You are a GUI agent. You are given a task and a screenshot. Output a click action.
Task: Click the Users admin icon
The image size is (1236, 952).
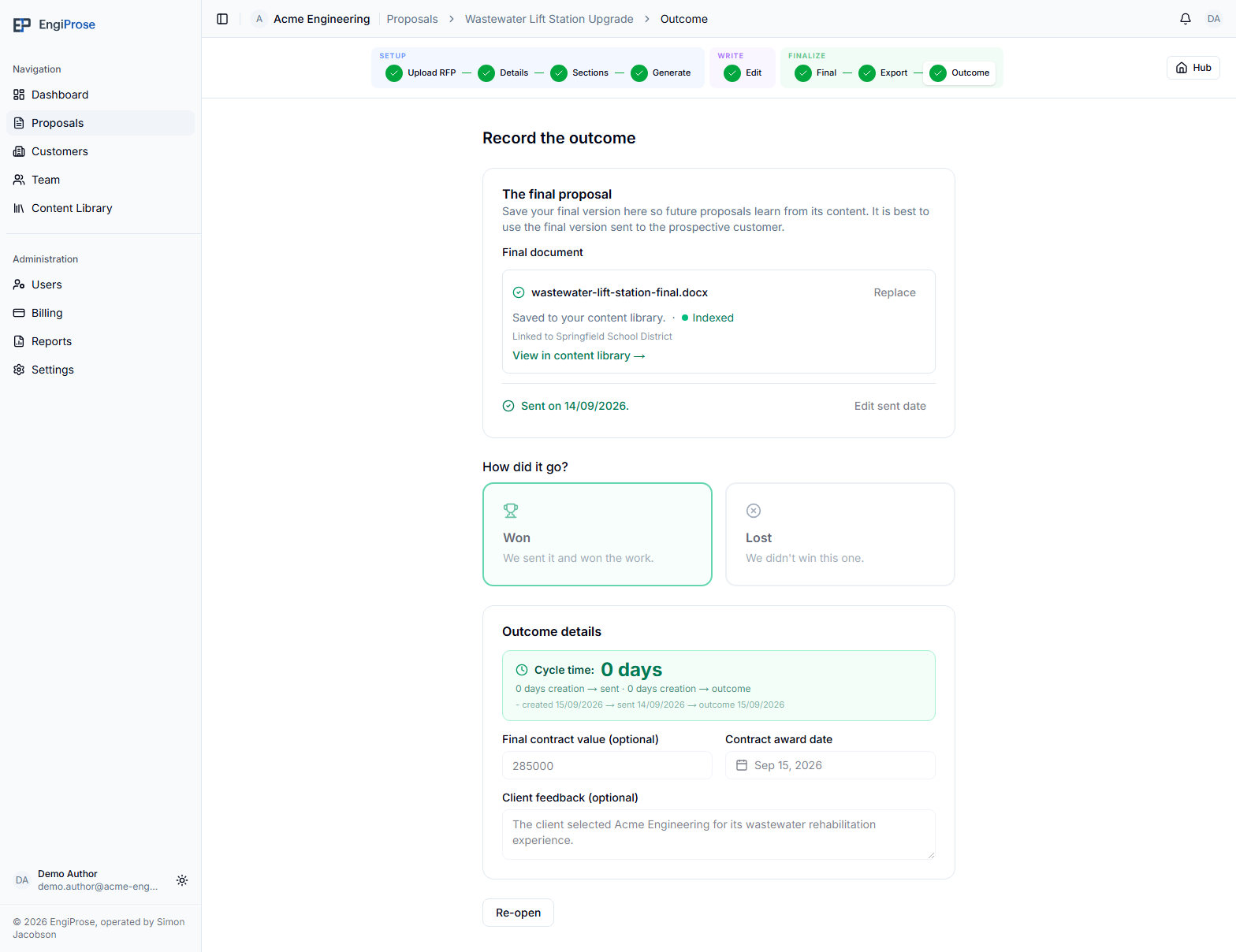[x=19, y=284]
